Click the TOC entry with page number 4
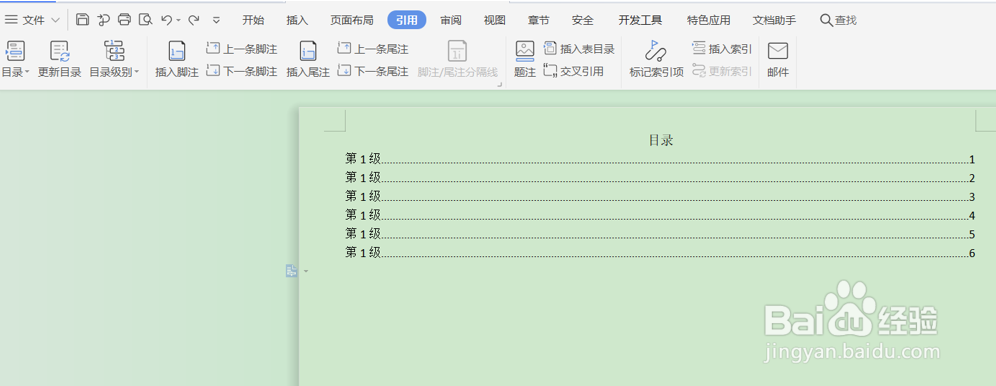Screen dimensions: 996x386 tap(660, 215)
